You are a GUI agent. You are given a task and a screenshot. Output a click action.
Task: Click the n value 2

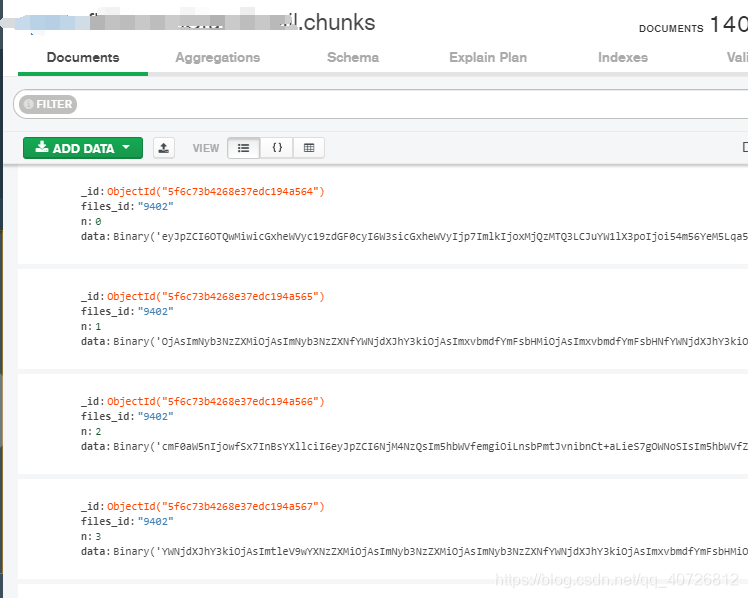point(98,432)
